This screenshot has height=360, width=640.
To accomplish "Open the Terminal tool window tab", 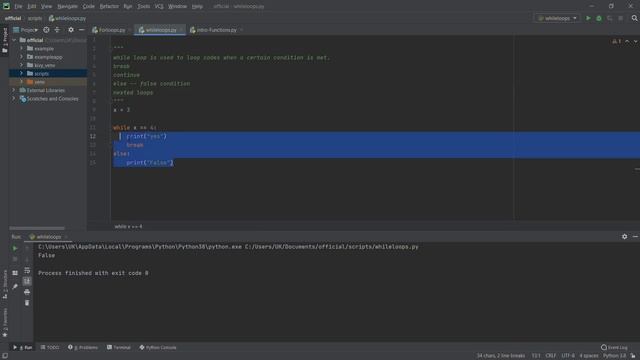I will point(119,347).
